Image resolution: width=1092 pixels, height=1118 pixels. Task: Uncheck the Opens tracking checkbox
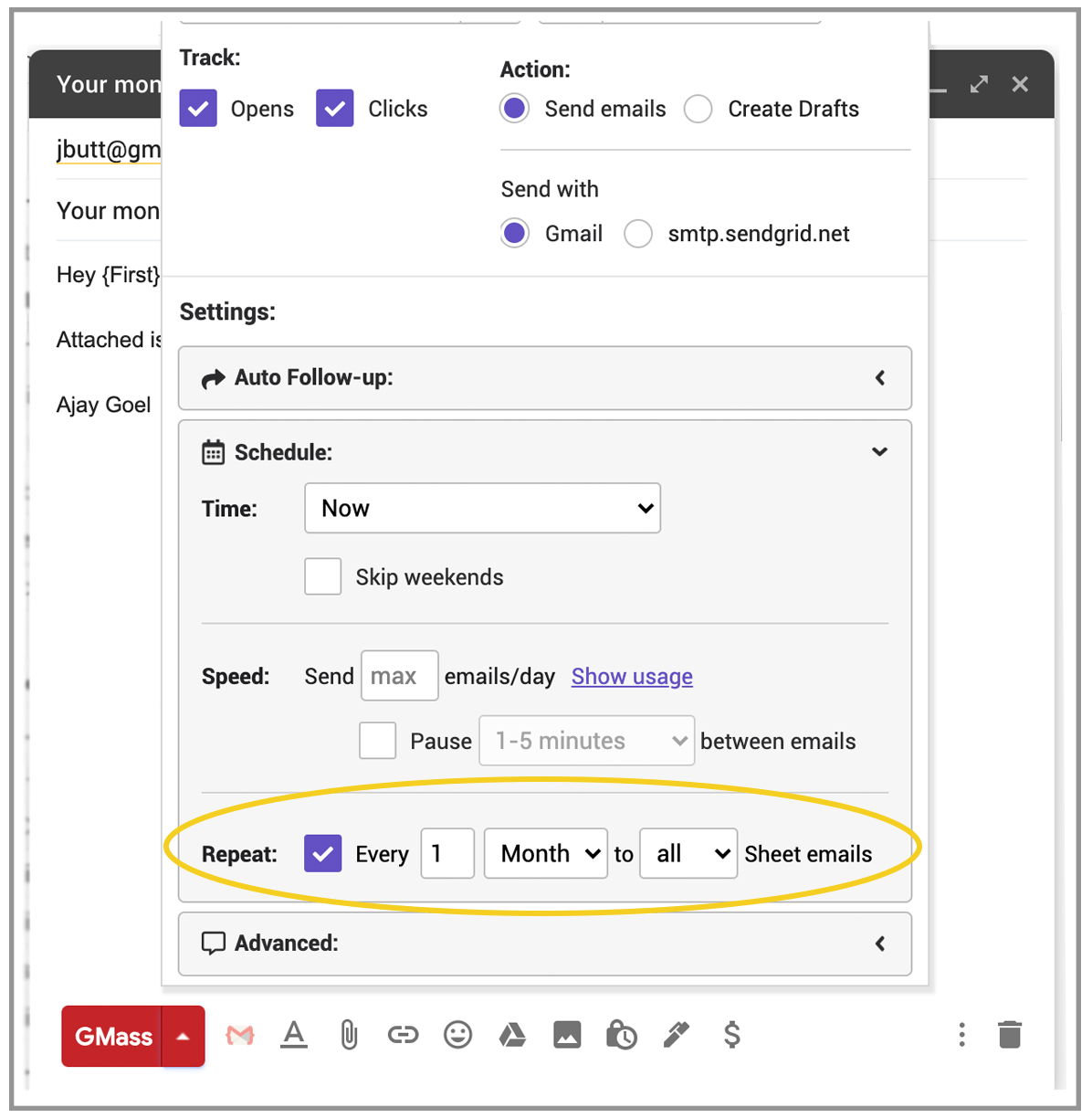198,108
